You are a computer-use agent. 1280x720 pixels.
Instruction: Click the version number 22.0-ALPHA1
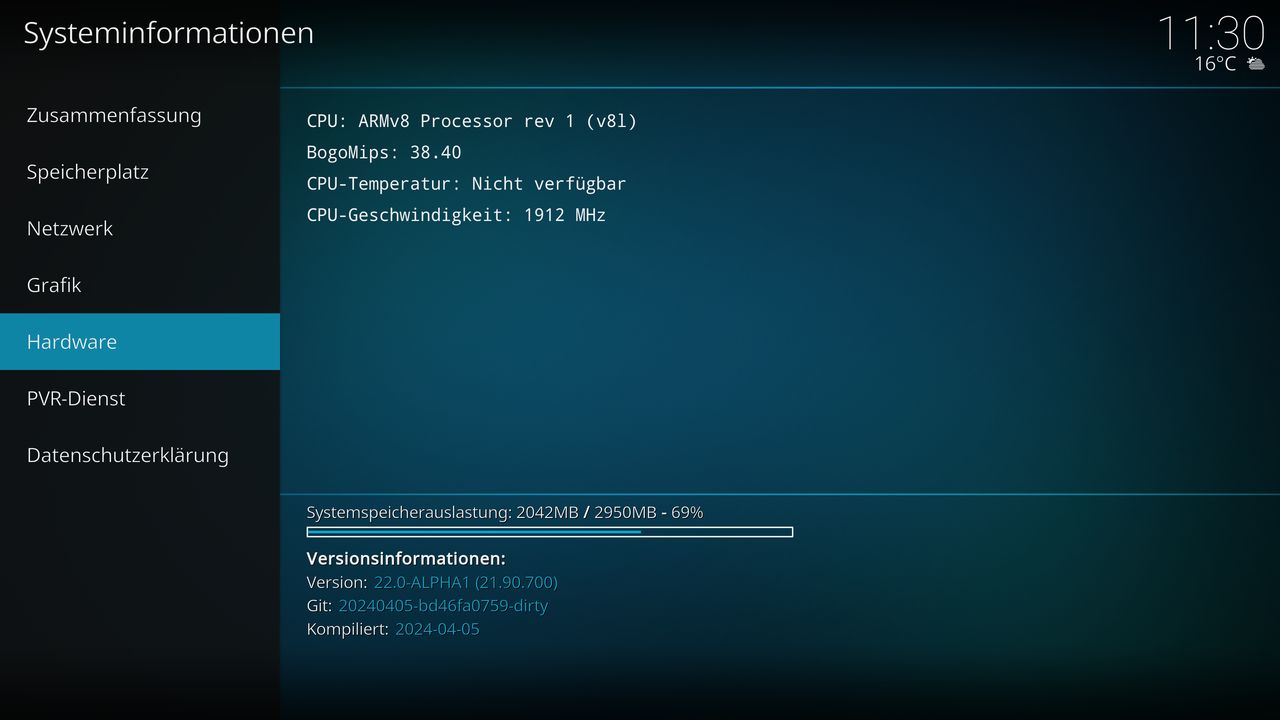466,582
